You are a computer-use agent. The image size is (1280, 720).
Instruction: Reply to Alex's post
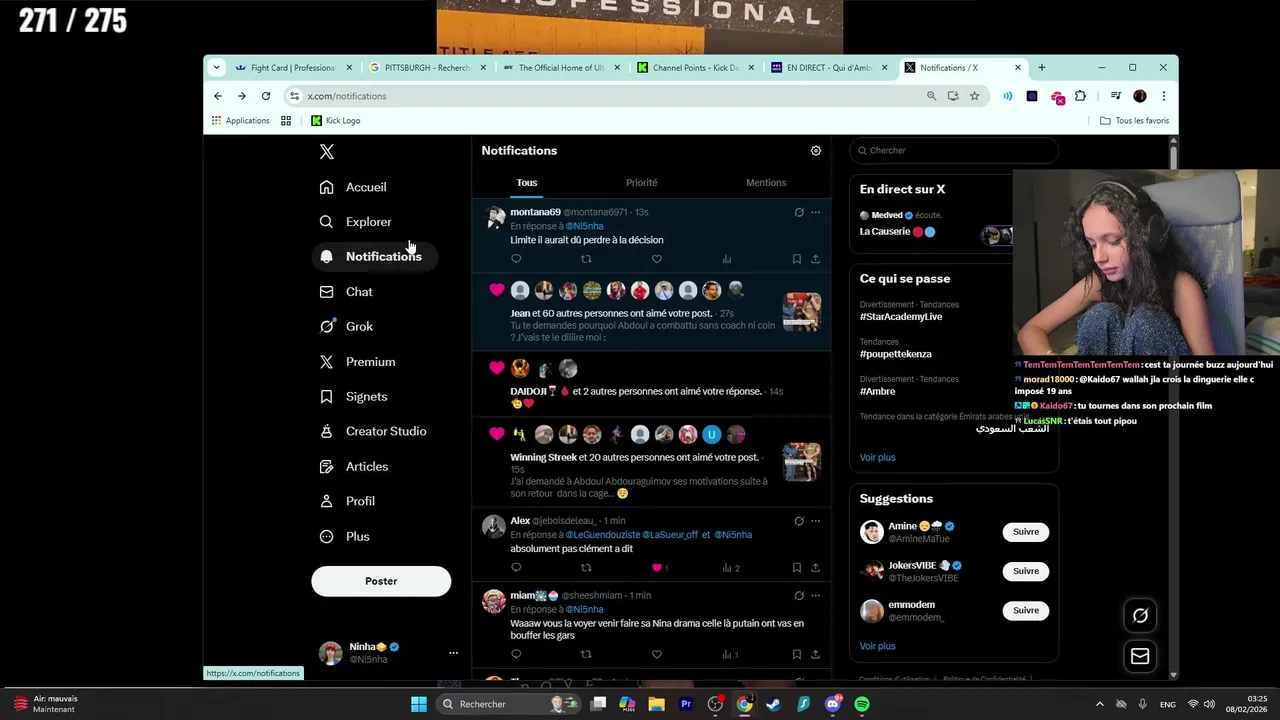click(516, 568)
